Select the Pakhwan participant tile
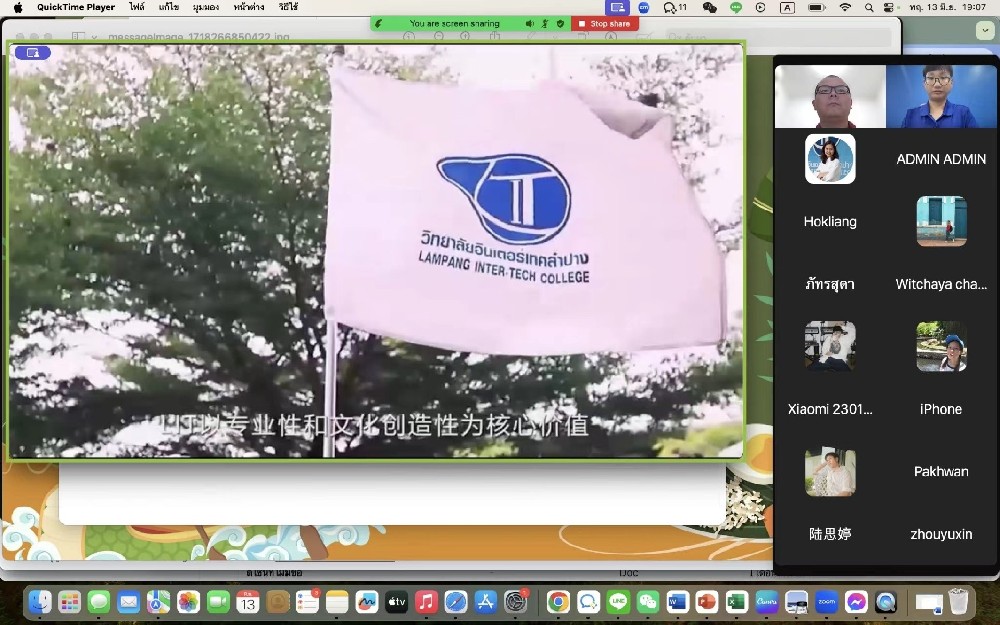The width and height of the screenshot is (1000, 625). [941, 472]
